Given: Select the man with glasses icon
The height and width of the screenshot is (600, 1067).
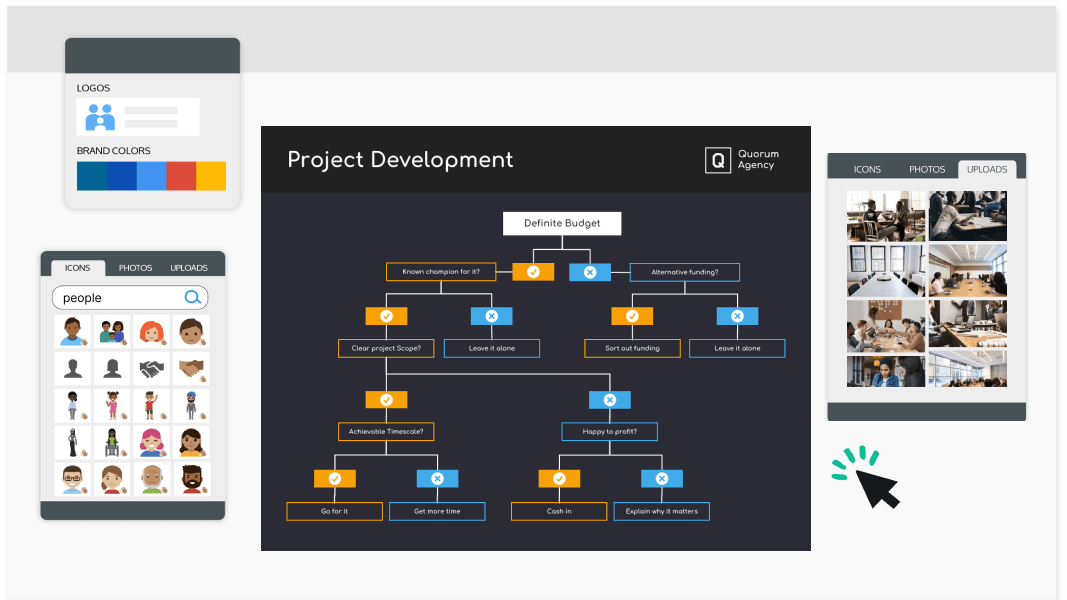Looking at the screenshot, I should coord(73,479).
